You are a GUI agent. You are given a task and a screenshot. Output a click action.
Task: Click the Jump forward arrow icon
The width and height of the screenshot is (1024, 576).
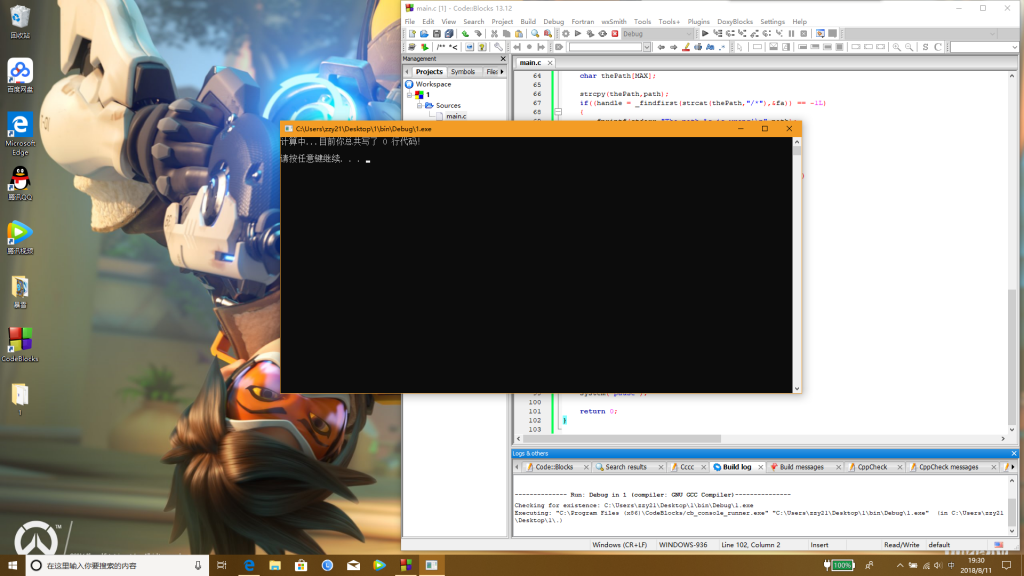[x=673, y=47]
